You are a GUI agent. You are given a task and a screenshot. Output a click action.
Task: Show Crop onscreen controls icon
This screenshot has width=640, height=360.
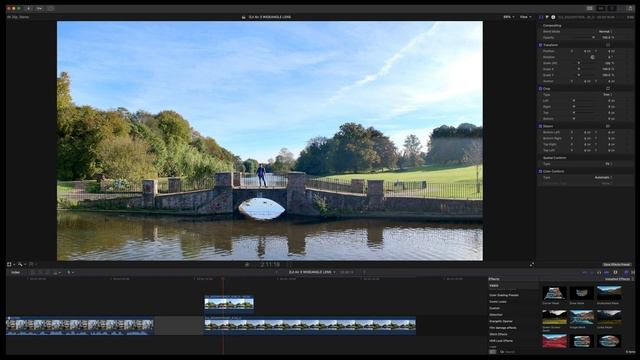click(608, 88)
